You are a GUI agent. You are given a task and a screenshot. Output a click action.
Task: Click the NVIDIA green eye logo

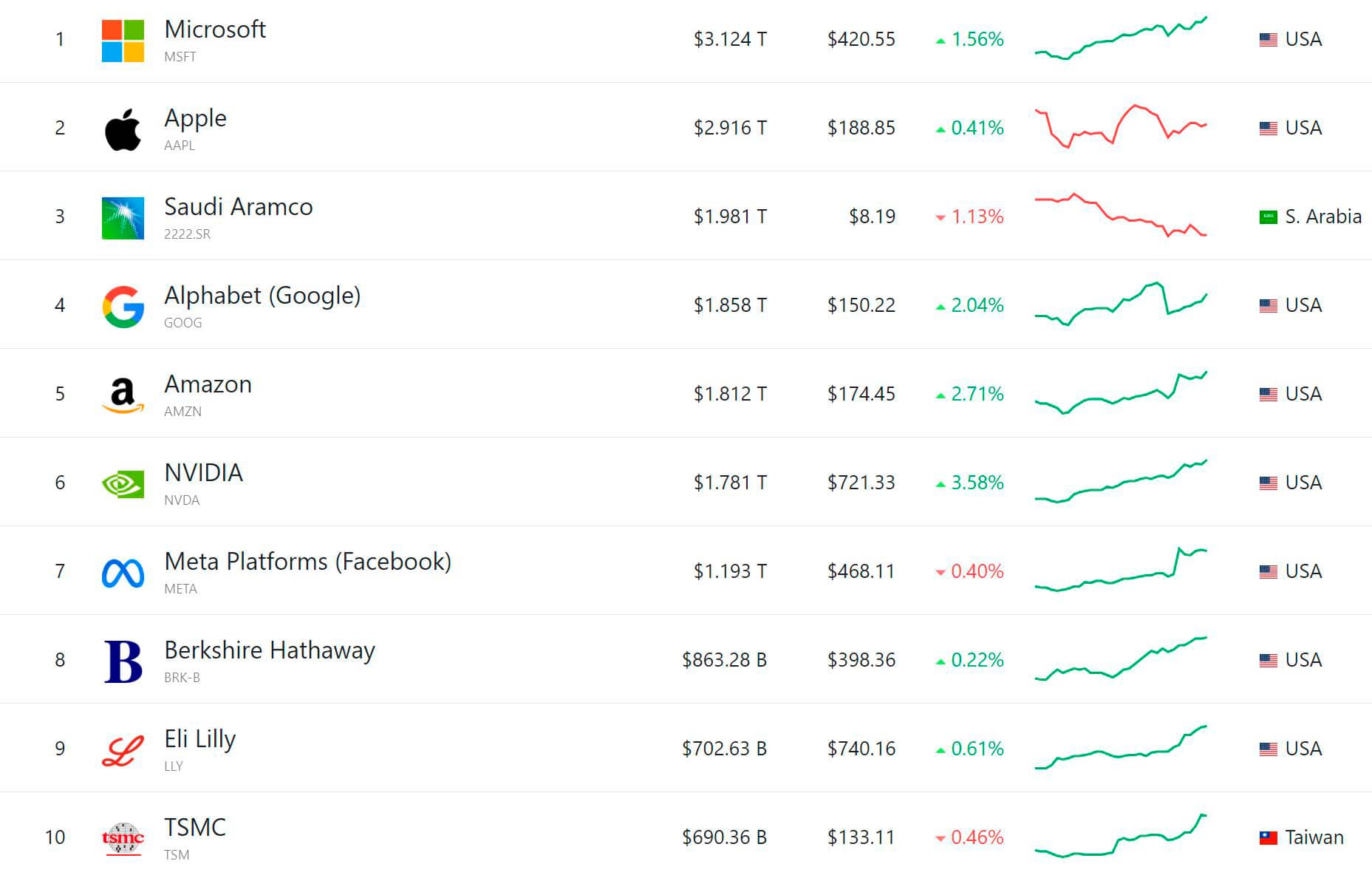[x=123, y=484]
